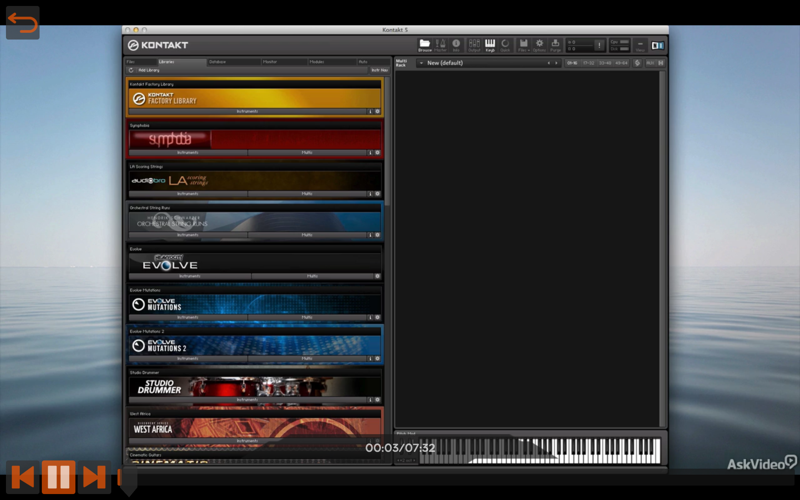Open Symphobia Multis list
This screenshot has width=800, height=500.
pyautogui.click(x=307, y=153)
